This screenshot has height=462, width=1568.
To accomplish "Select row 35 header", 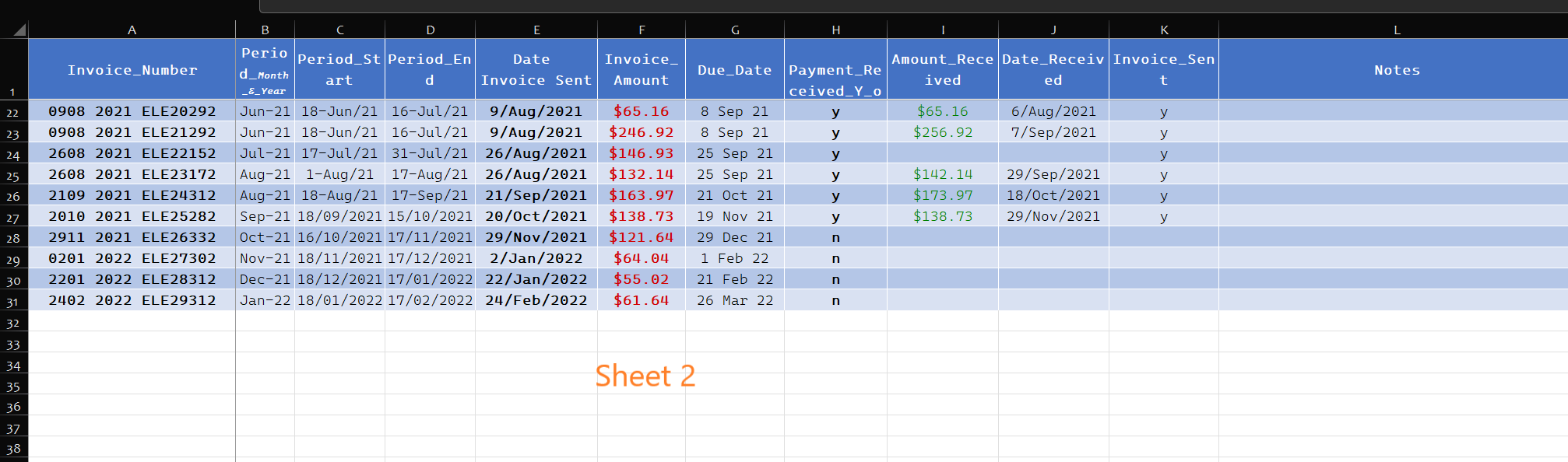I will point(13,386).
